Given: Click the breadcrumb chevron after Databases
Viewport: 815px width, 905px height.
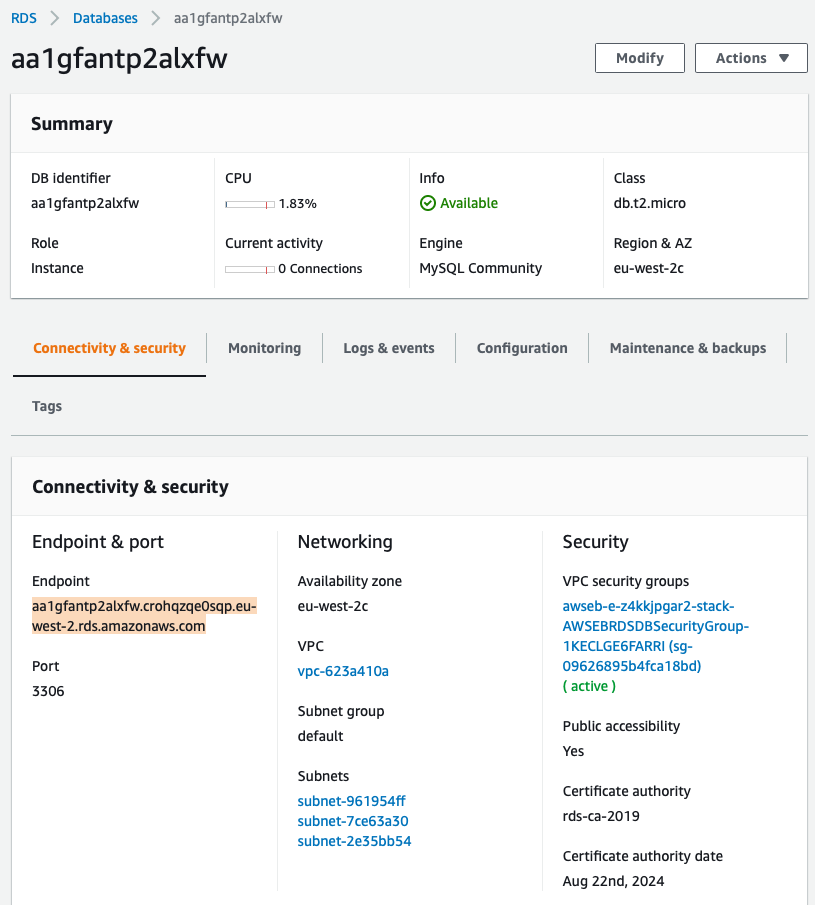Looking at the screenshot, I should tap(156, 18).
